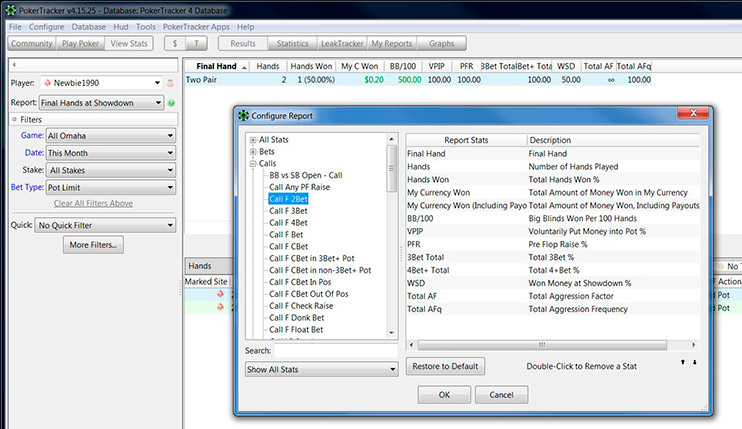This screenshot has width=742, height=429.
Task: Click the More Filters button
Action: coord(93,245)
